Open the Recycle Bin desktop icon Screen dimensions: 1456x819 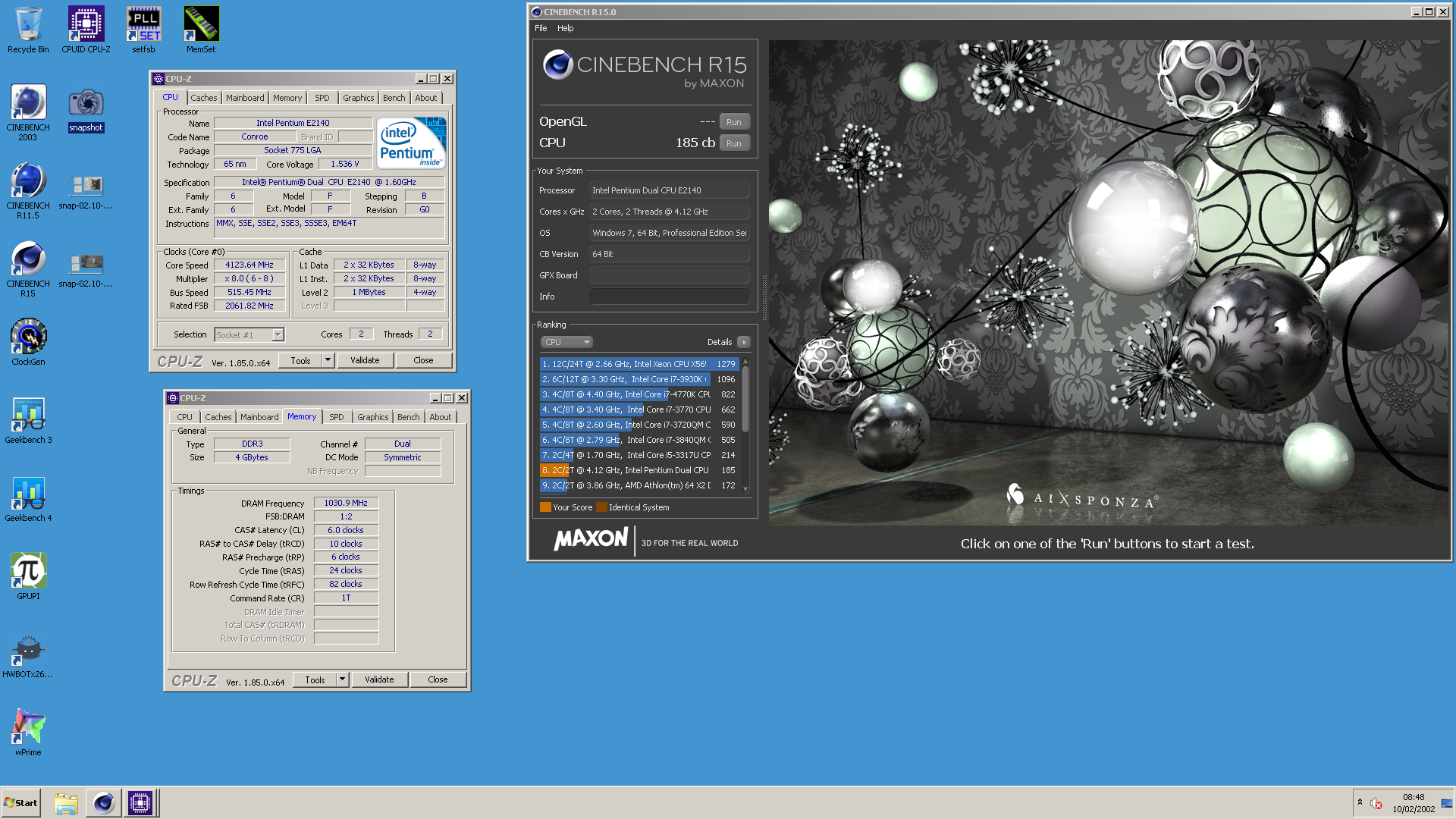[28, 30]
